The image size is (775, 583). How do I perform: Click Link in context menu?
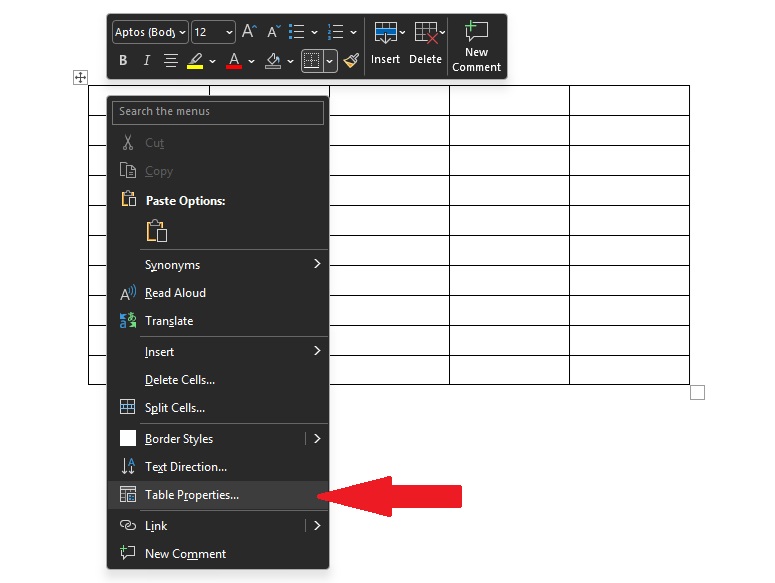pyautogui.click(x=207, y=526)
